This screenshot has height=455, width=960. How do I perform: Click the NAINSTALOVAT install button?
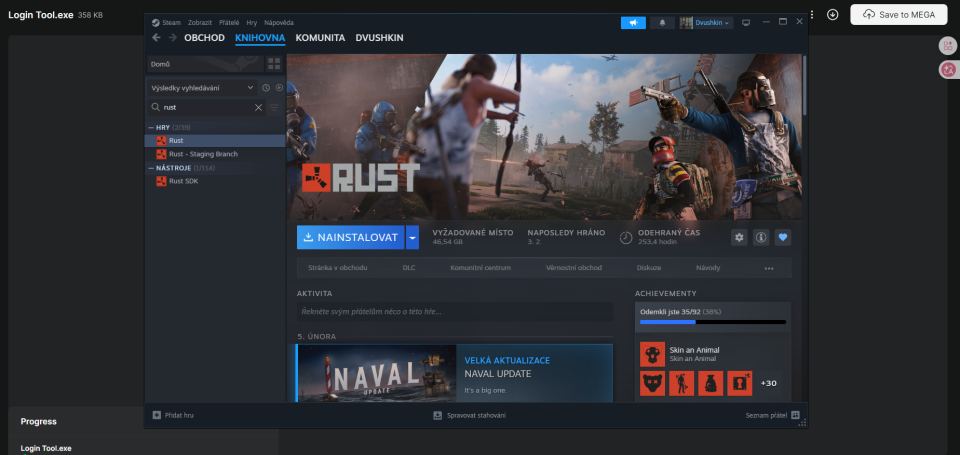(x=351, y=238)
